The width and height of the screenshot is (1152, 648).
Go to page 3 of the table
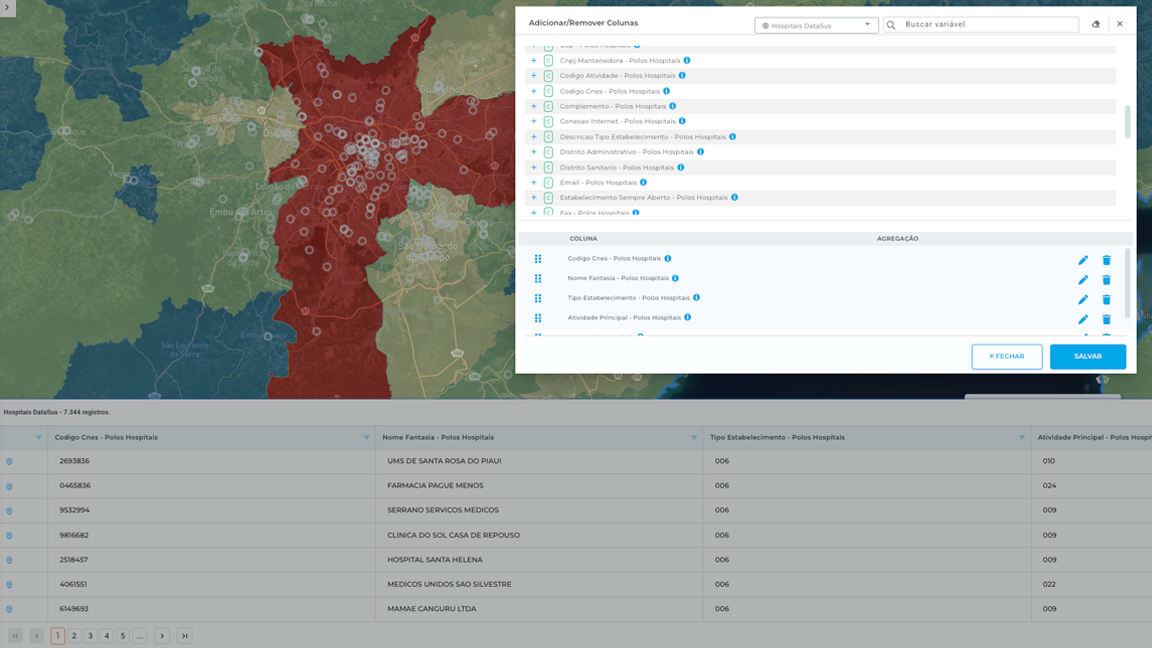coord(90,636)
